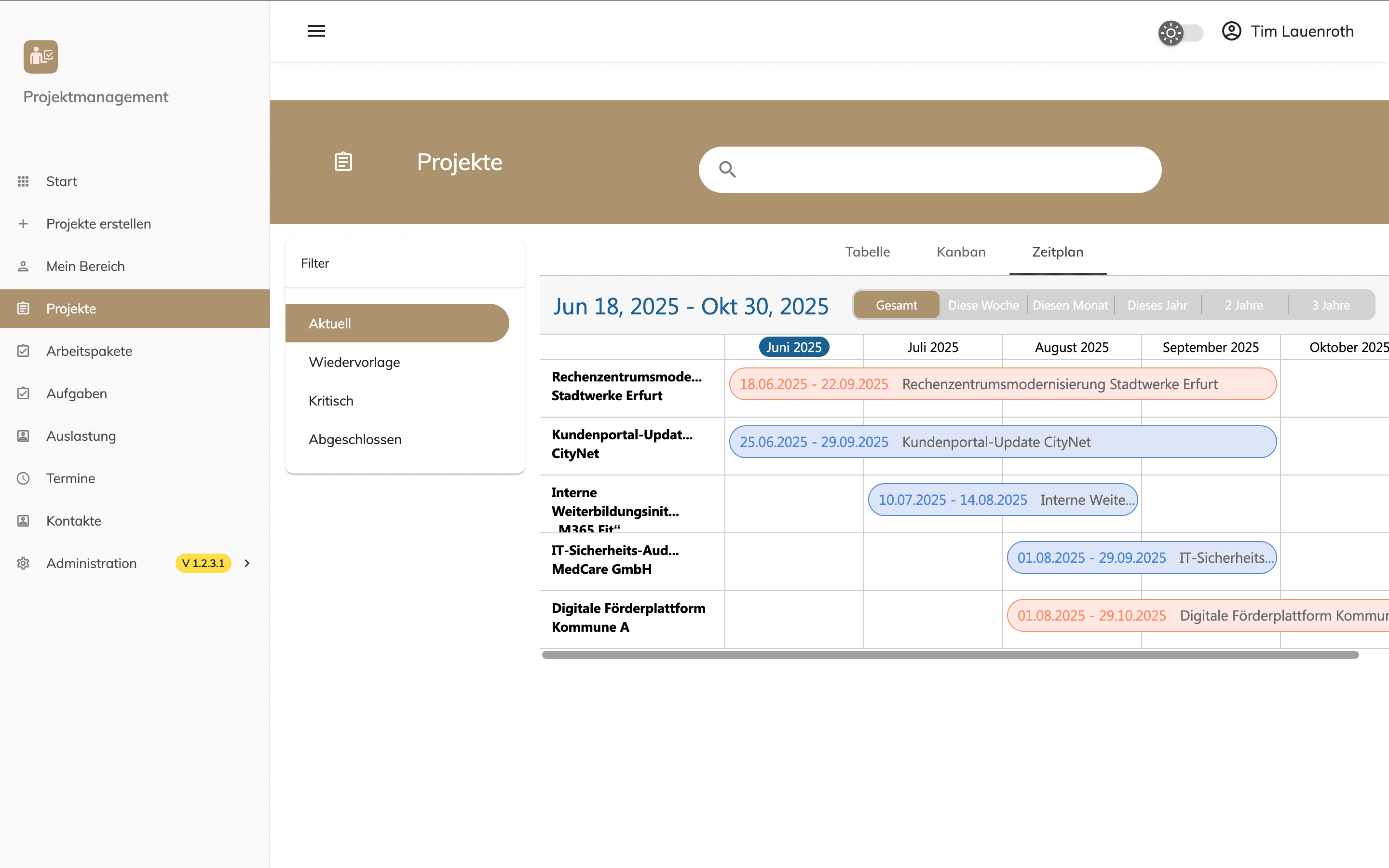Open the Interne Weite... timeline bar

pos(1003,500)
